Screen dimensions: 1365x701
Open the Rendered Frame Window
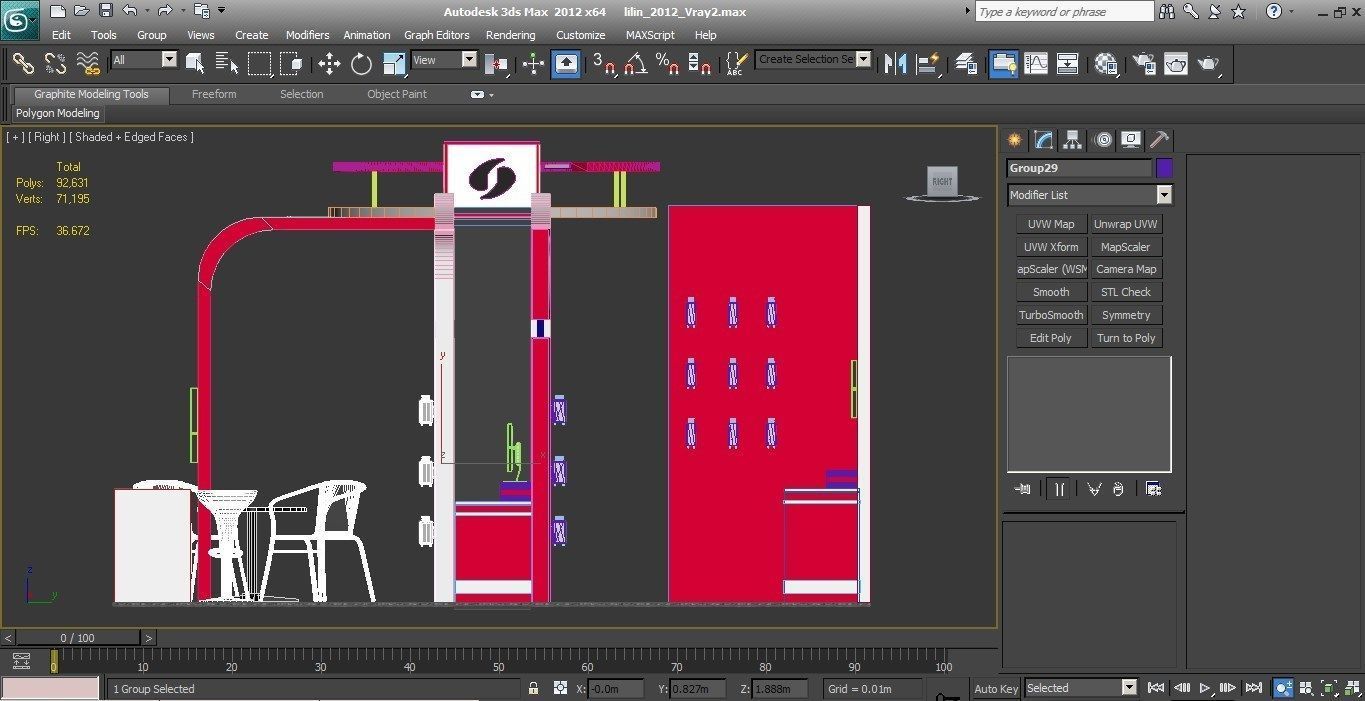(1176, 64)
